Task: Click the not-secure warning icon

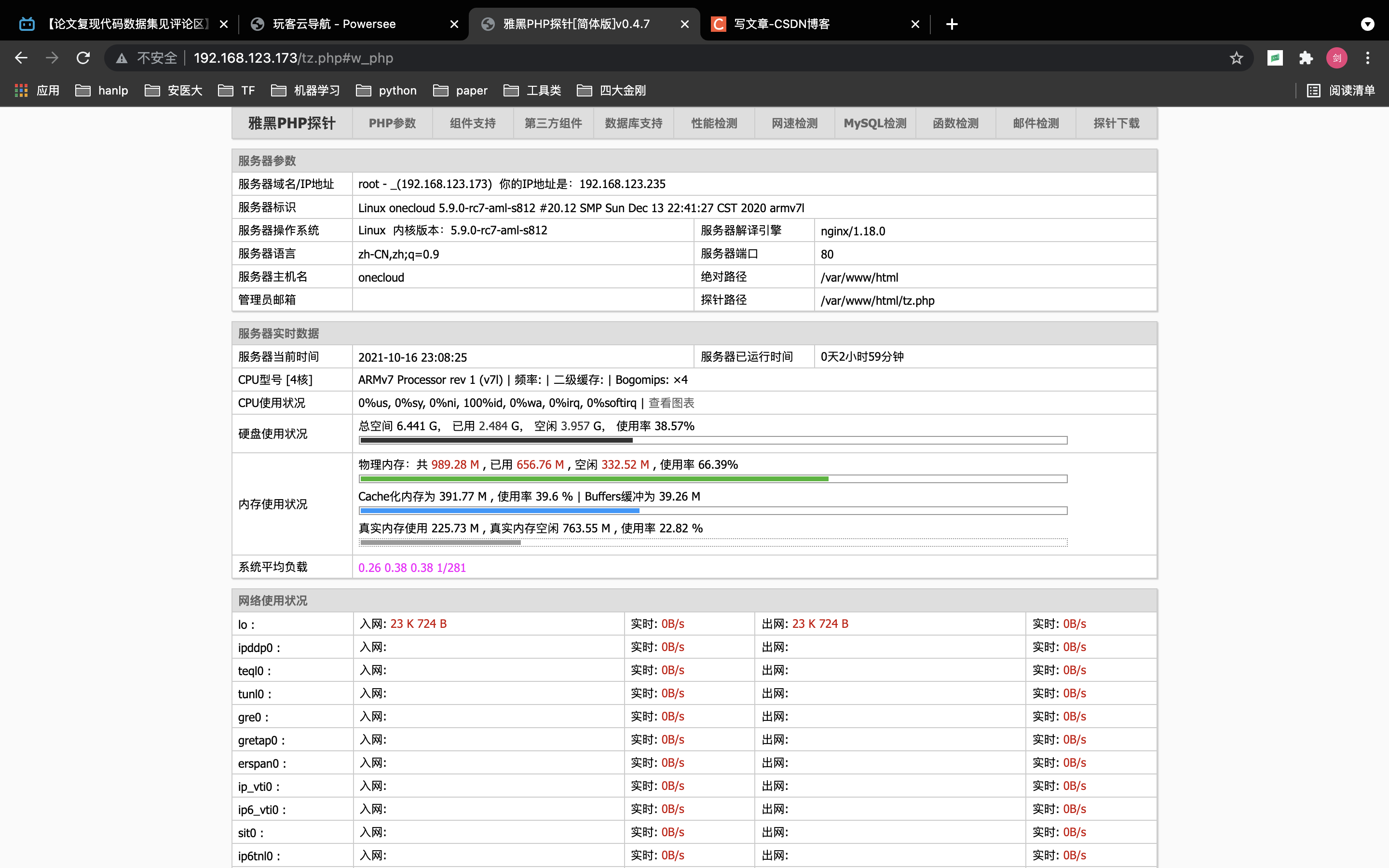Action: (122, 58)
